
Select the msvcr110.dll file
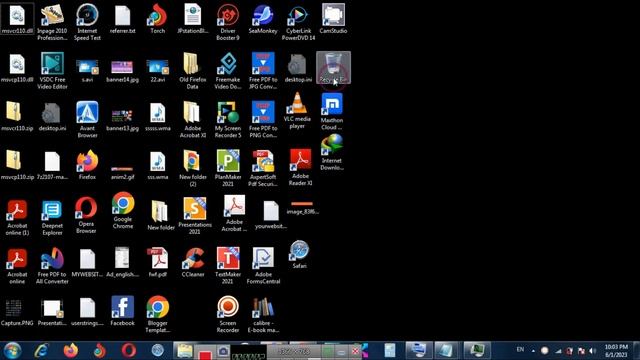pos(17,19)
